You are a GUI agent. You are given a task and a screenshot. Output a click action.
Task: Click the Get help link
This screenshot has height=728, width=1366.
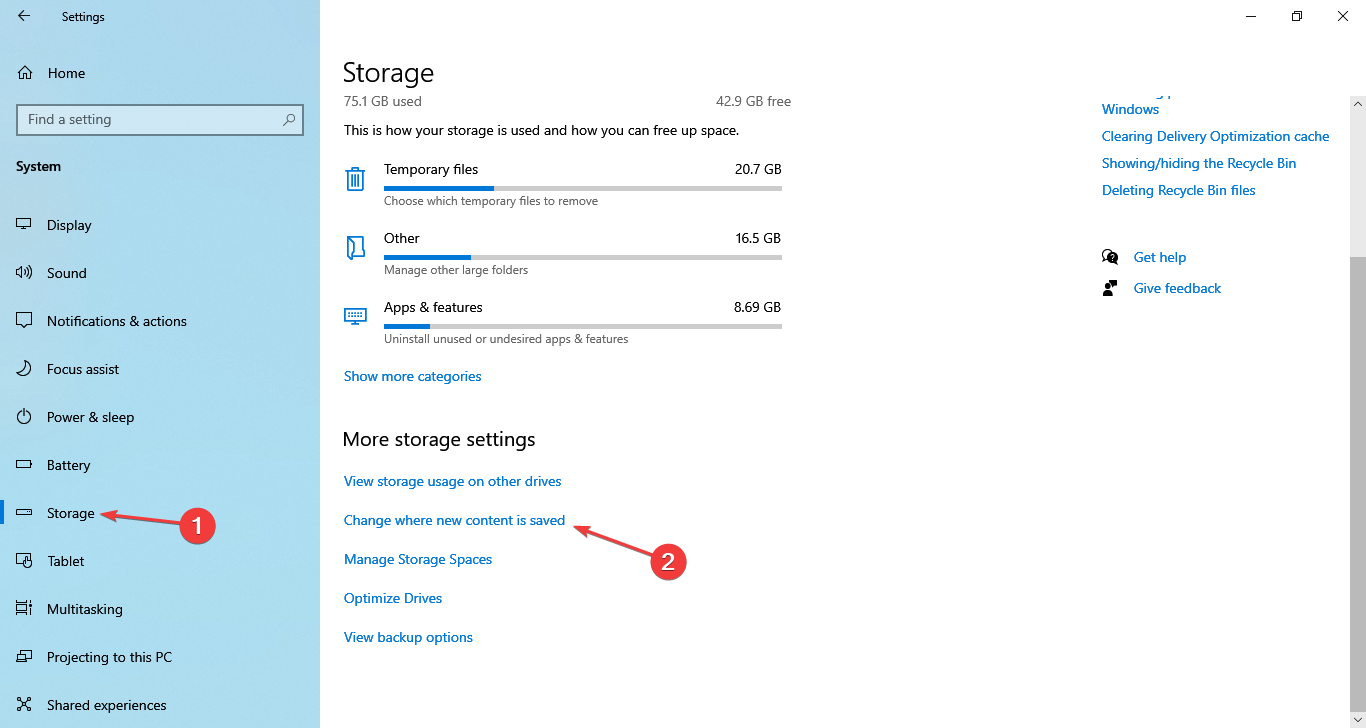[1159, 257]
